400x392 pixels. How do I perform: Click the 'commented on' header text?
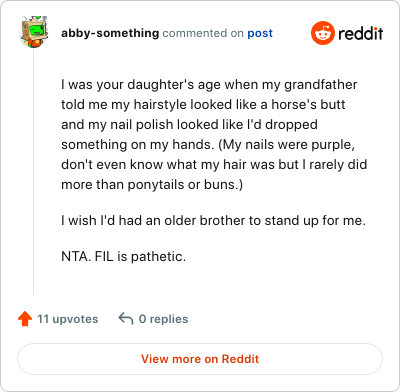coord(203,33)
